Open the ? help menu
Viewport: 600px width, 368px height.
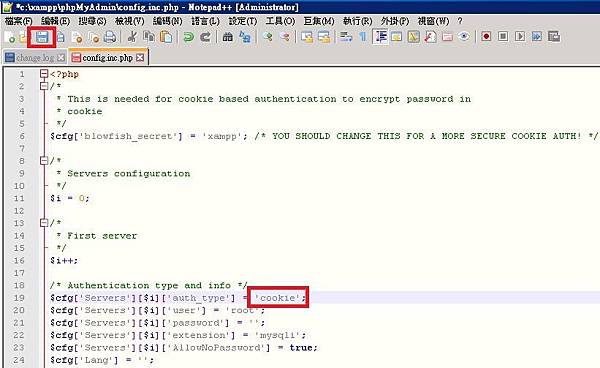[460, 21]
